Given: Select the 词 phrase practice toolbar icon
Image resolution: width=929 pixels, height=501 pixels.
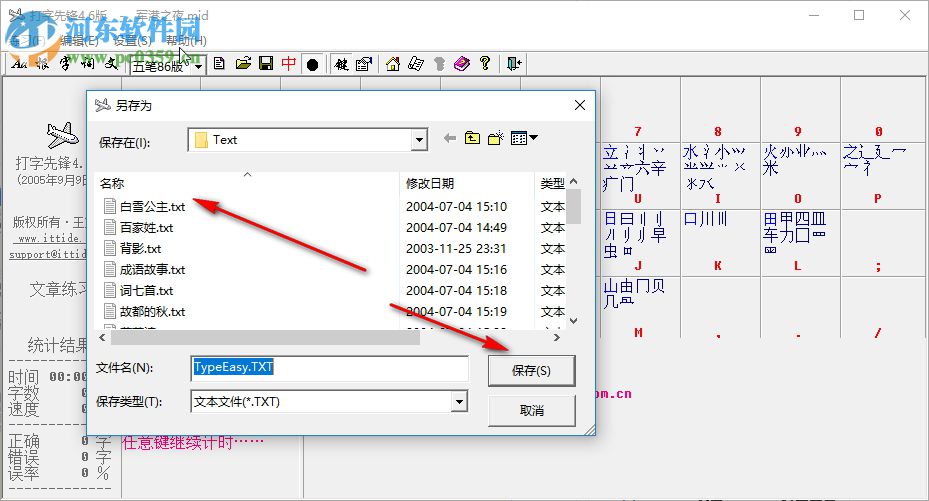Looking at the screenshot, I should coord(88,64).
